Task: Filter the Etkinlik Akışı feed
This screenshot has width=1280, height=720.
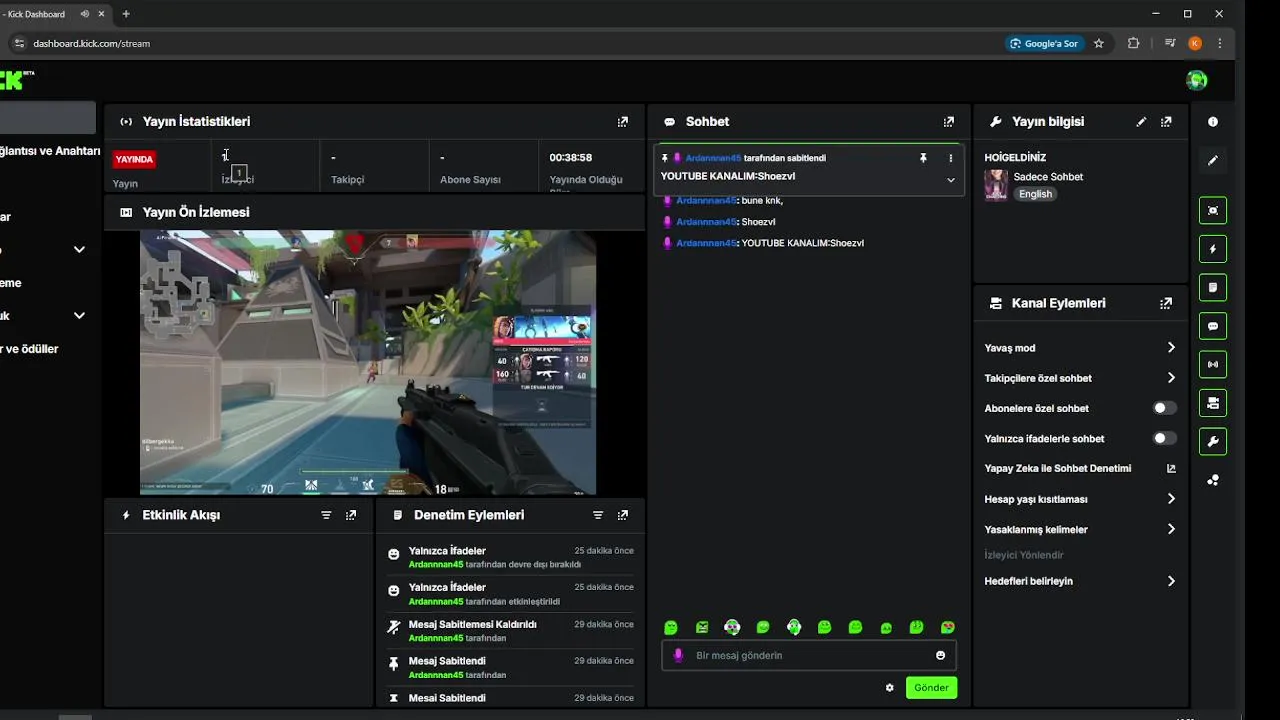Action: pos(326,515)
